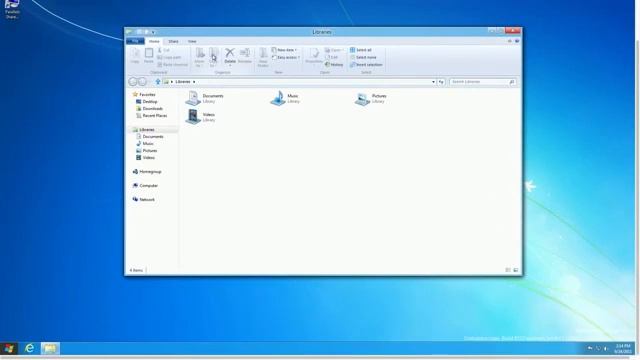Switch to the View ribbon tab
The image size is (640, 360).
[x=192, y=41]
